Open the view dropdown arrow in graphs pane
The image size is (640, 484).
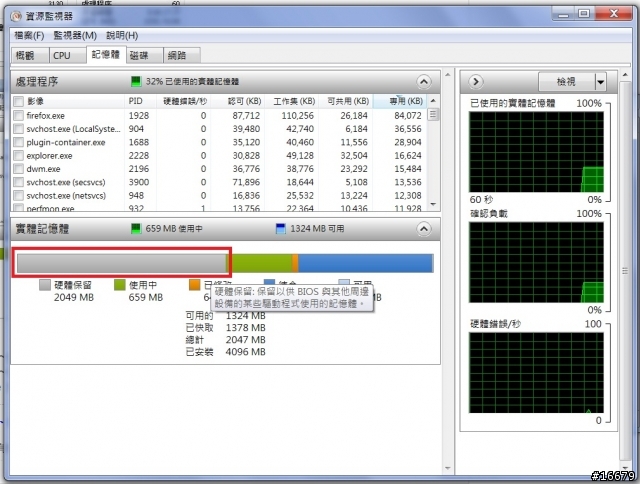point(600,82)
